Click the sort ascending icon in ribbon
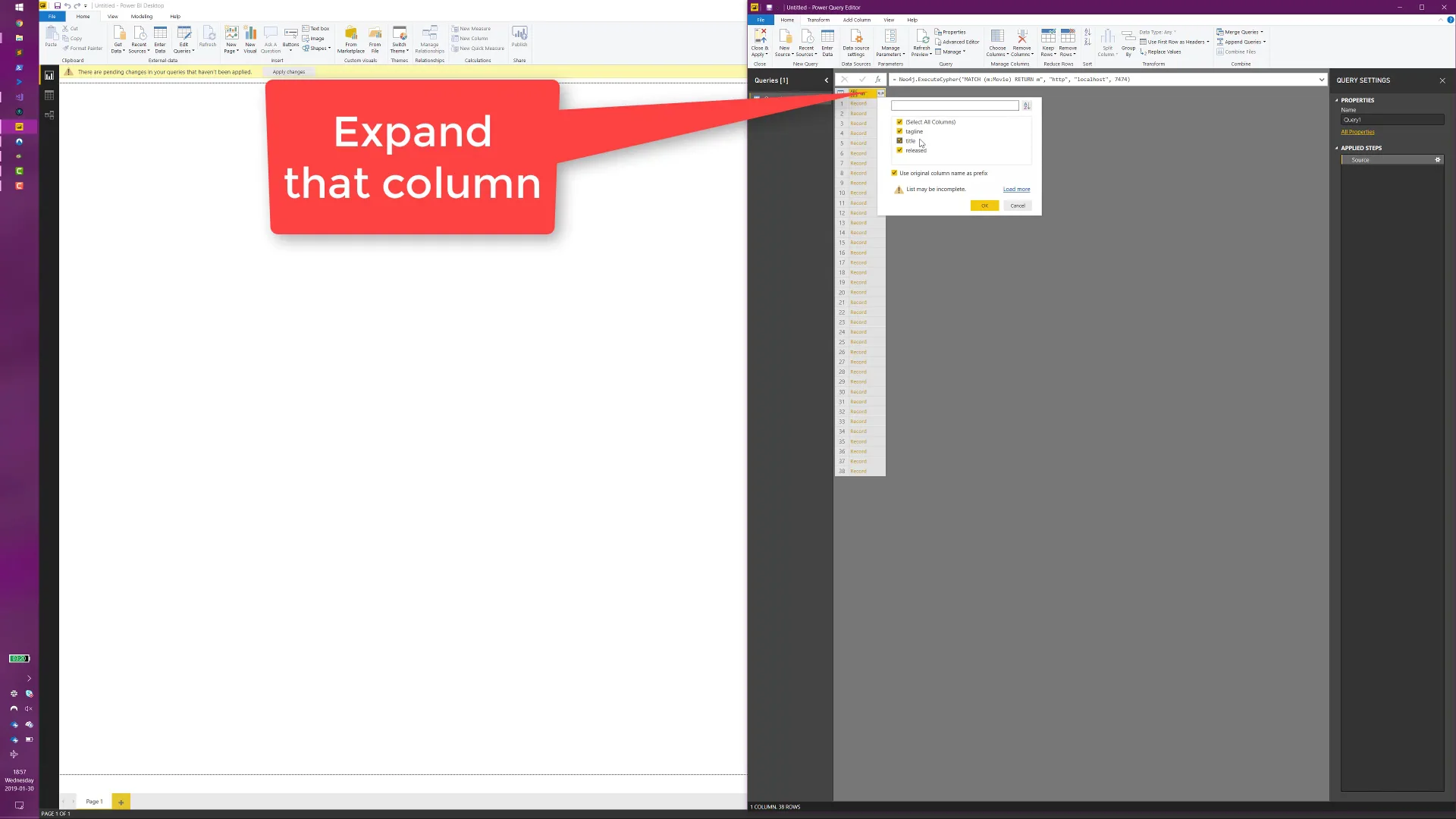Screen dimensions: 1456x819 click(1087, 33)
